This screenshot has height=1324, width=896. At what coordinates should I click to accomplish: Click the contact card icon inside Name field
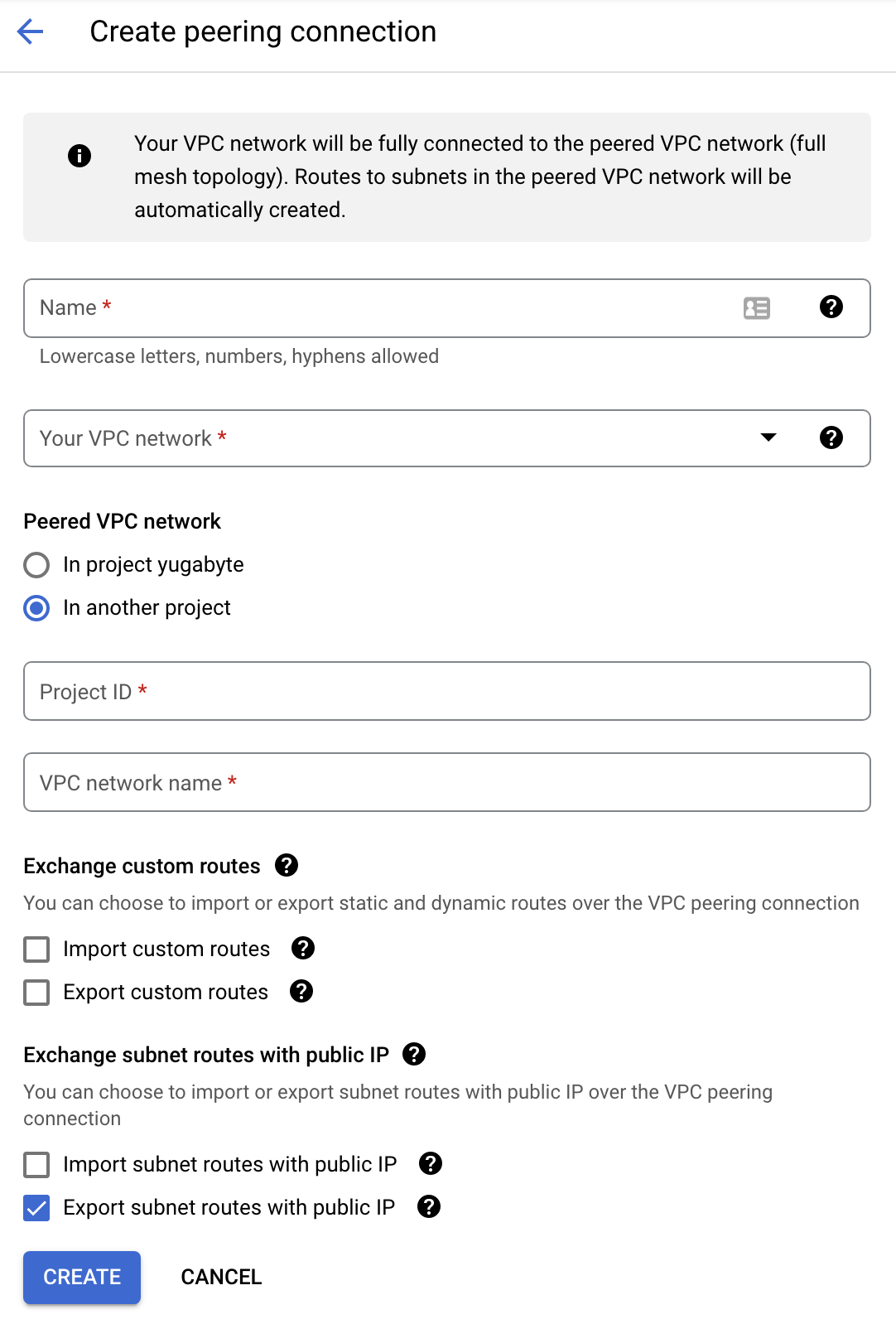[x=756, y=307]
